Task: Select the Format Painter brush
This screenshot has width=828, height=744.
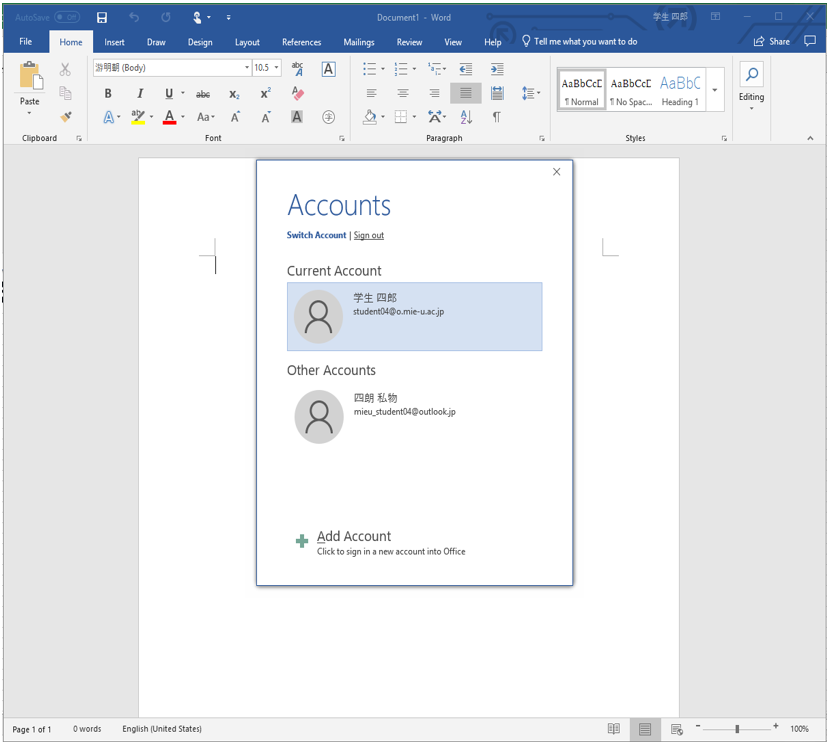Action: click(66, 116)
